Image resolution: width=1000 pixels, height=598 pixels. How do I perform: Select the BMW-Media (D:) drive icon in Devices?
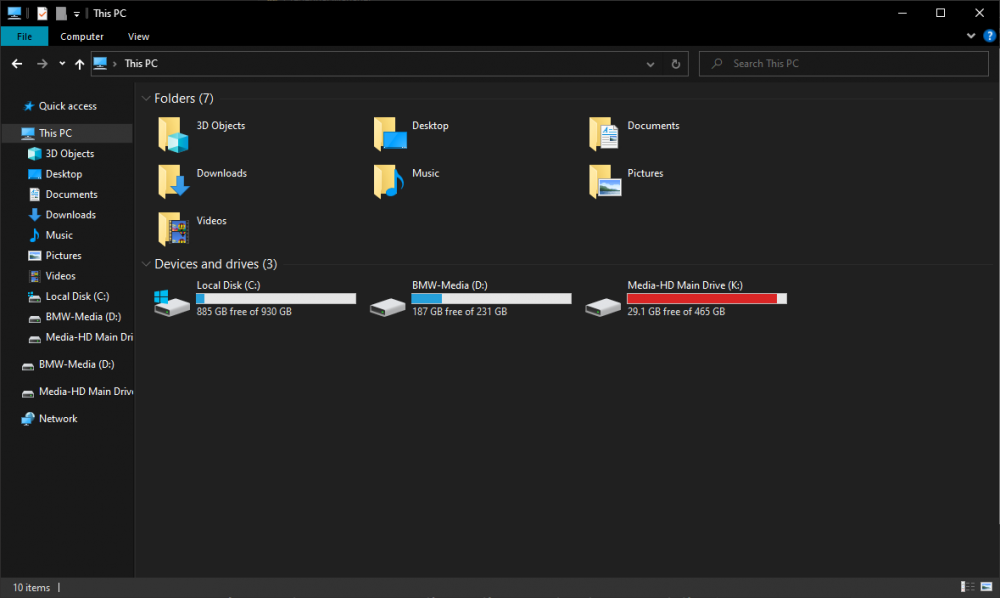tap(387, 307)
